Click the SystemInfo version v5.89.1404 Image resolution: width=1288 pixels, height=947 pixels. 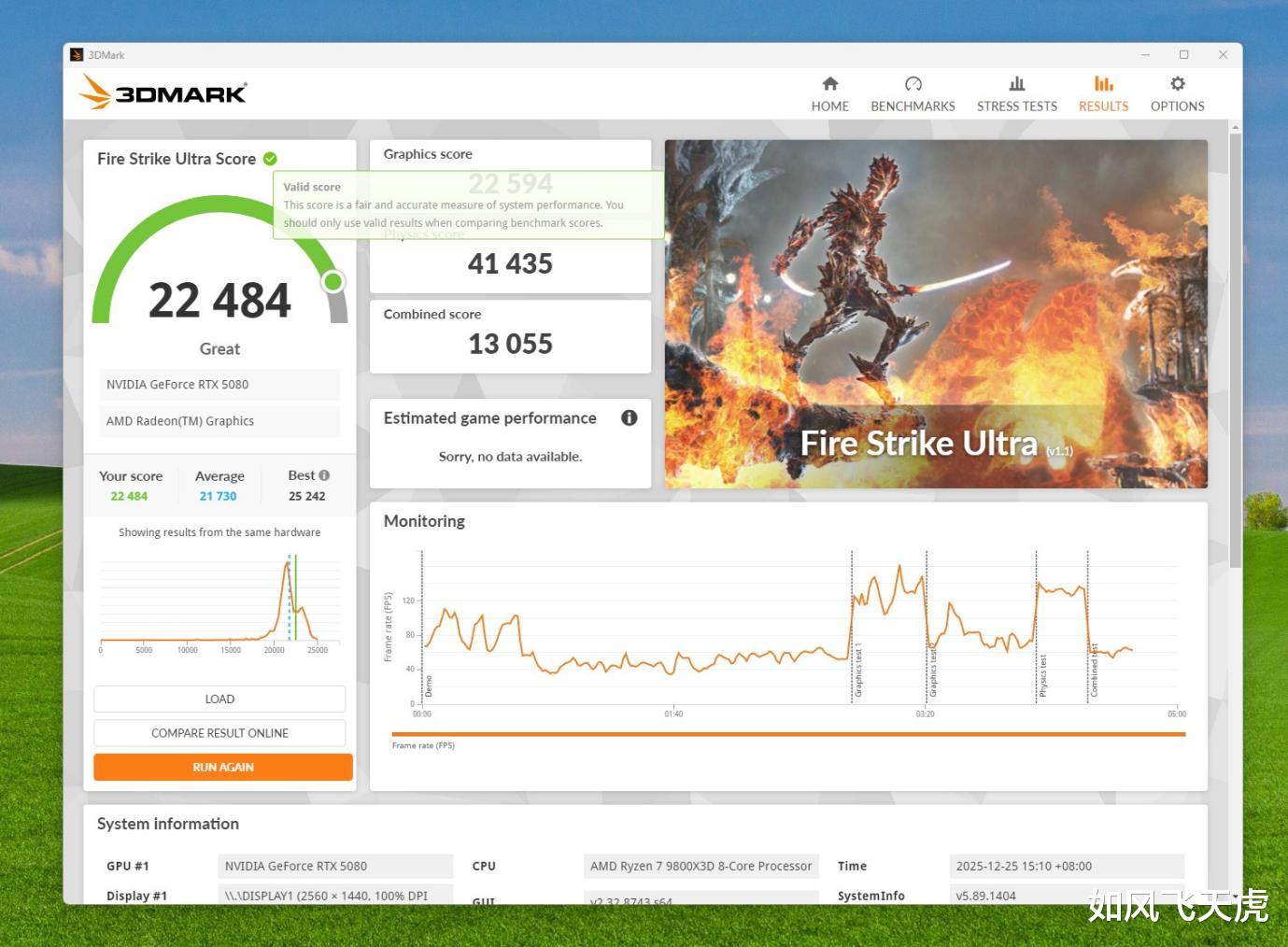tap(1067, 895)
